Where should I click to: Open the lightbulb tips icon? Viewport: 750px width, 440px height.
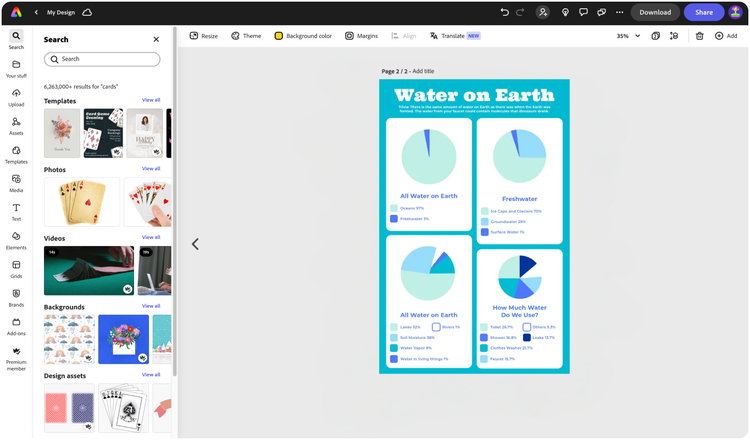coord(565,12)
